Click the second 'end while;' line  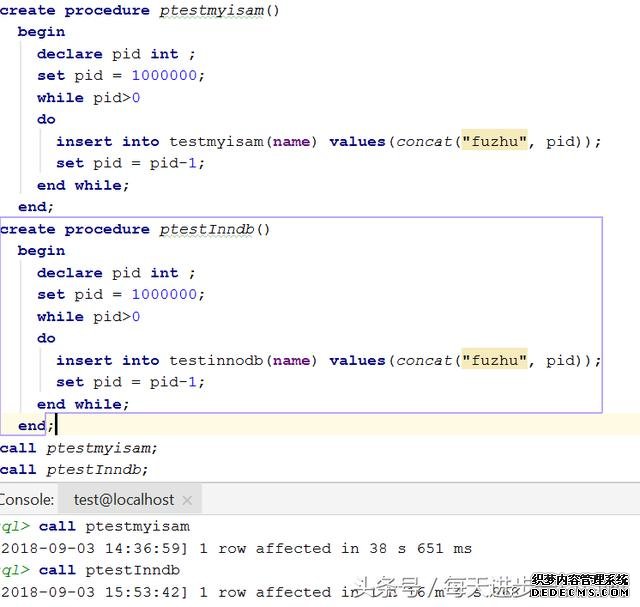coord(83,404)
